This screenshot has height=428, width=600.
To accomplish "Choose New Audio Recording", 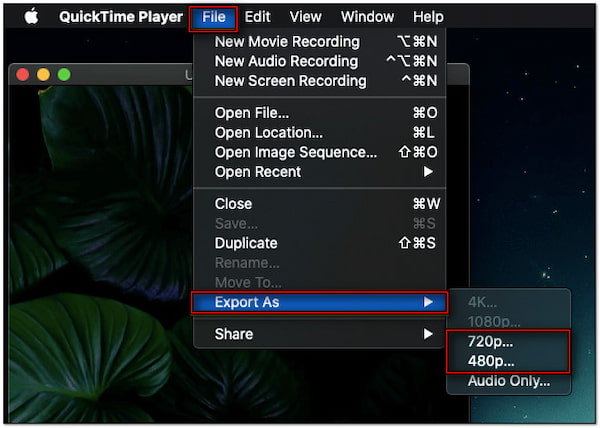I will click(x=320, y=61).
